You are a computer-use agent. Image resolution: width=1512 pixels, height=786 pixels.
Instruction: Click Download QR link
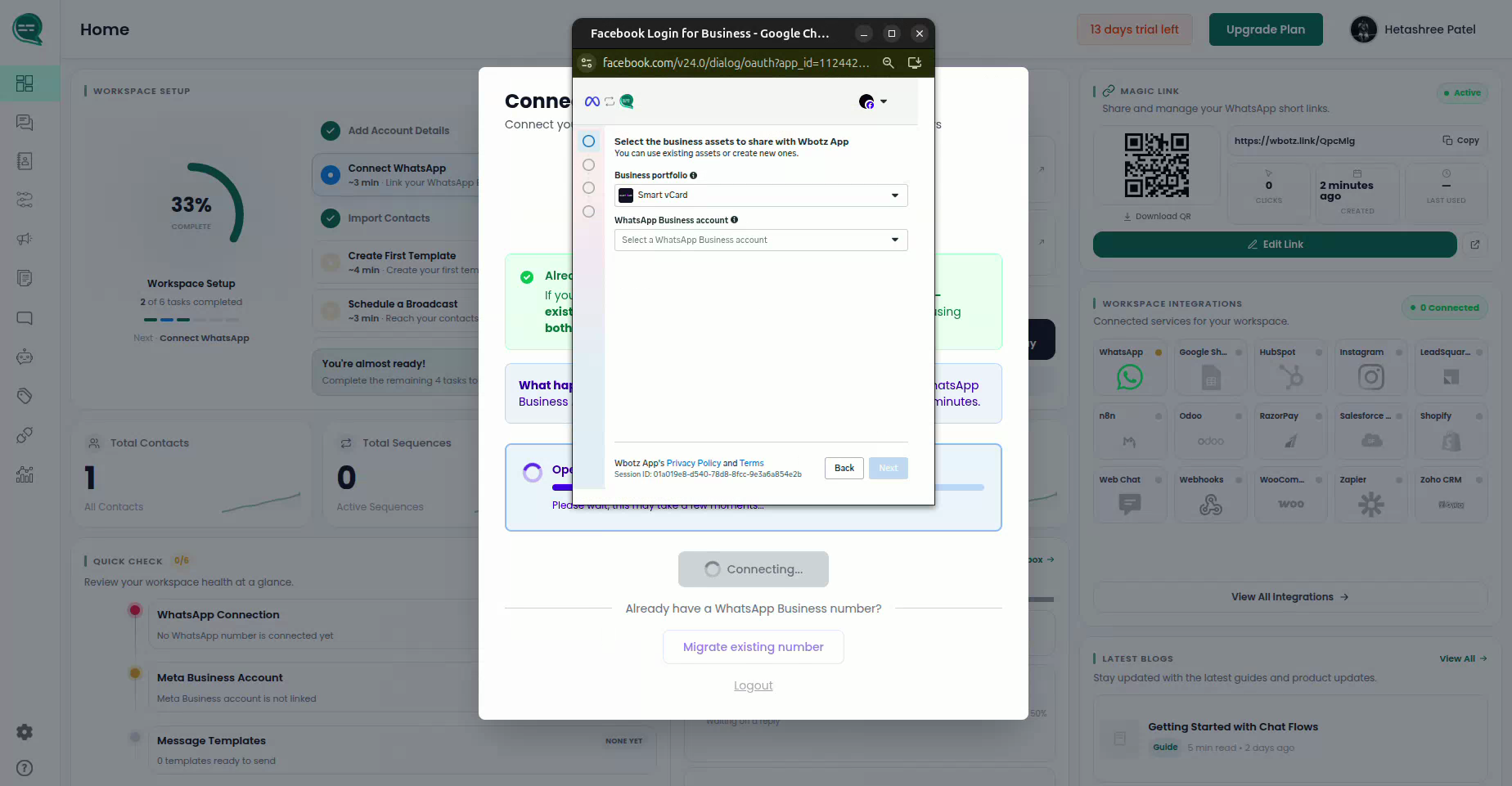(x=1157, y=217)
